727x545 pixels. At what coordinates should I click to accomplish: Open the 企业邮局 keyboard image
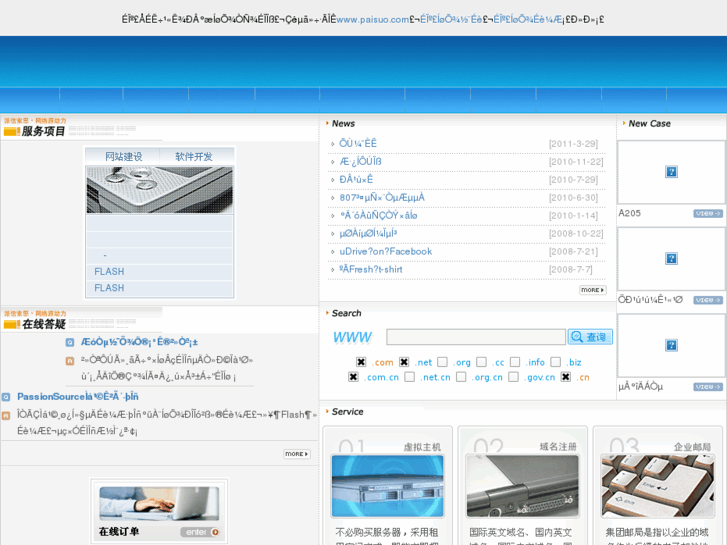pyautogui.click(x=657, y=486)
